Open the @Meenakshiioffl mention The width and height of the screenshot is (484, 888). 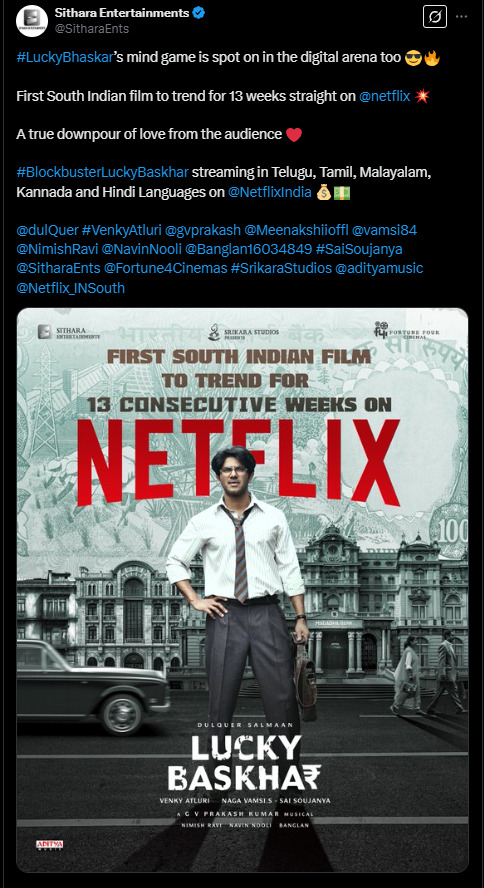(x=296, y=230)
